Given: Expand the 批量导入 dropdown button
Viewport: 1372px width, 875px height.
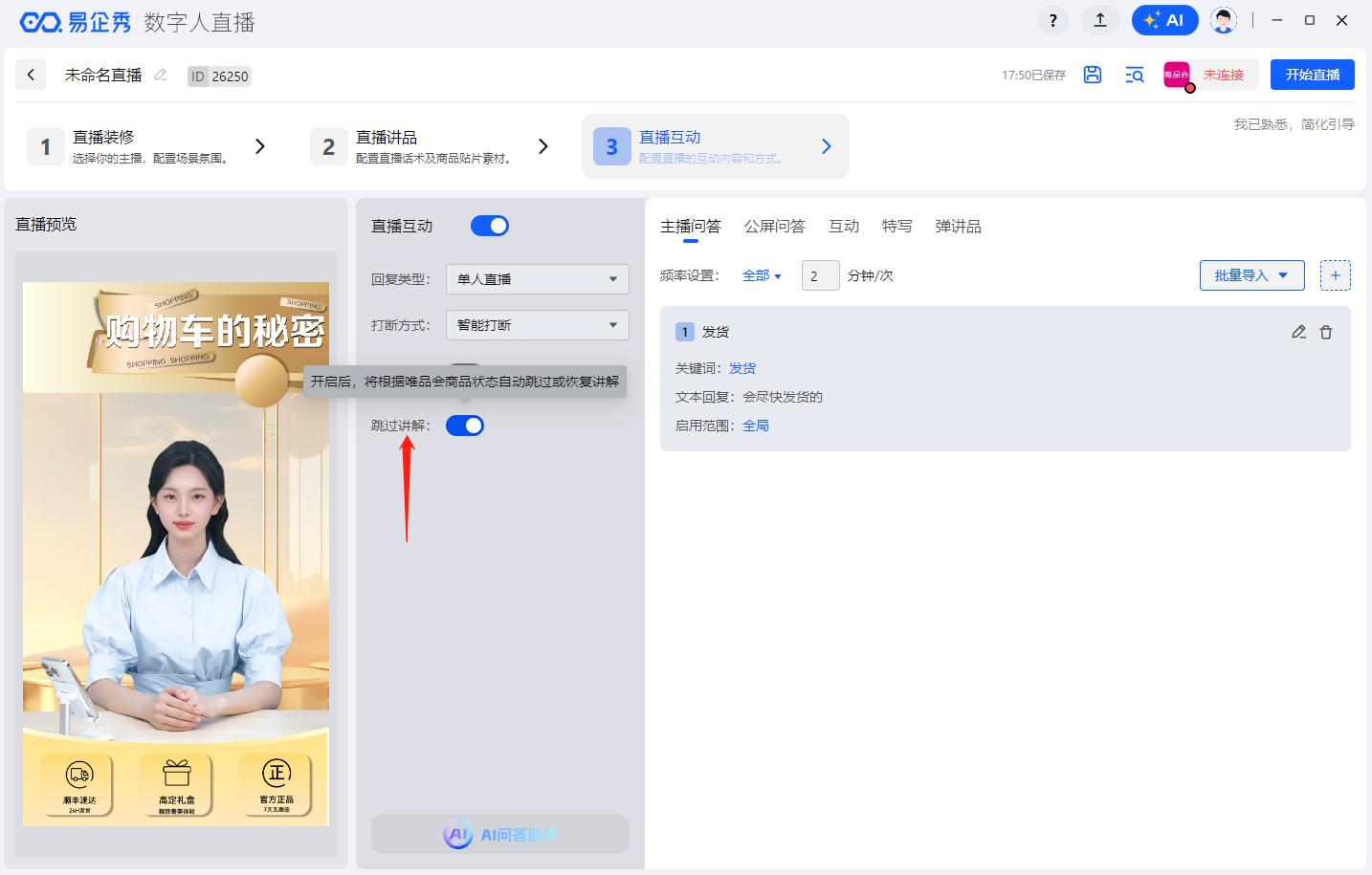Looking at the screenshot, I should (x=1251, y=275).
